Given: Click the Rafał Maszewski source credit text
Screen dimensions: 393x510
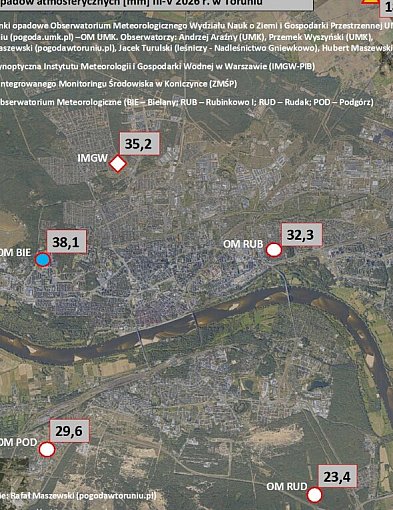Looking at the screenshot, I should coord(78,495).
